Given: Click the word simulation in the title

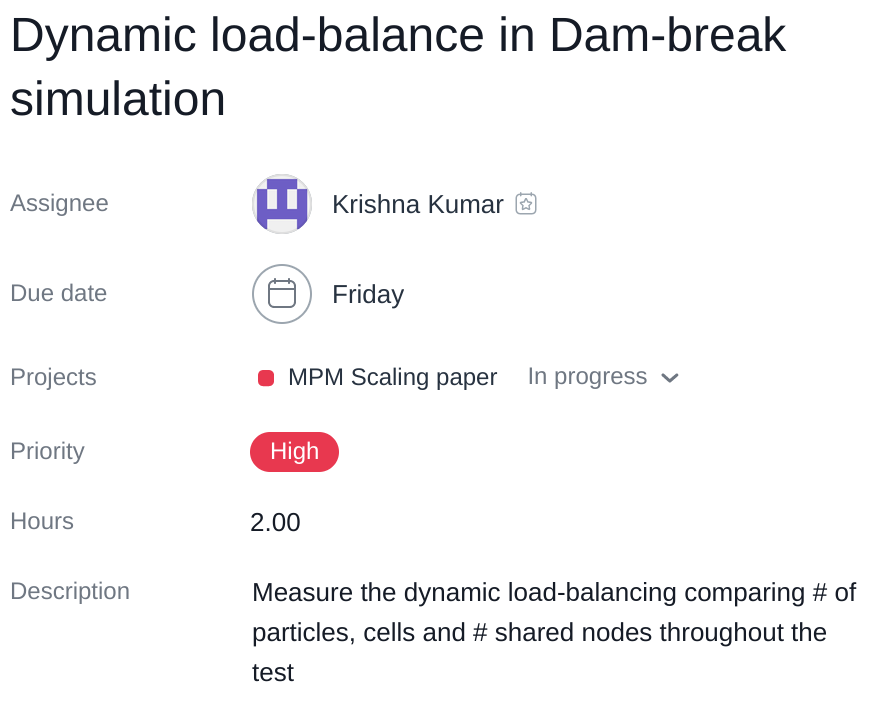Looking at the screenshot, I should point(118,99).
